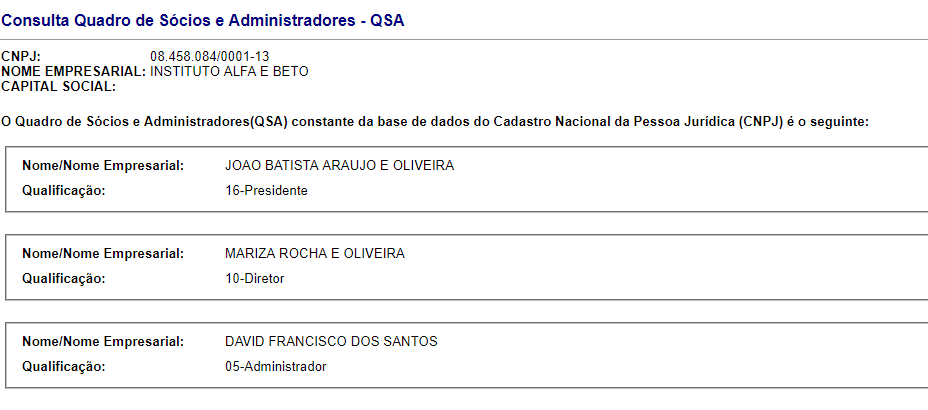Click the page title Consulta Quadro de Sócios

(x=202, y=21)
